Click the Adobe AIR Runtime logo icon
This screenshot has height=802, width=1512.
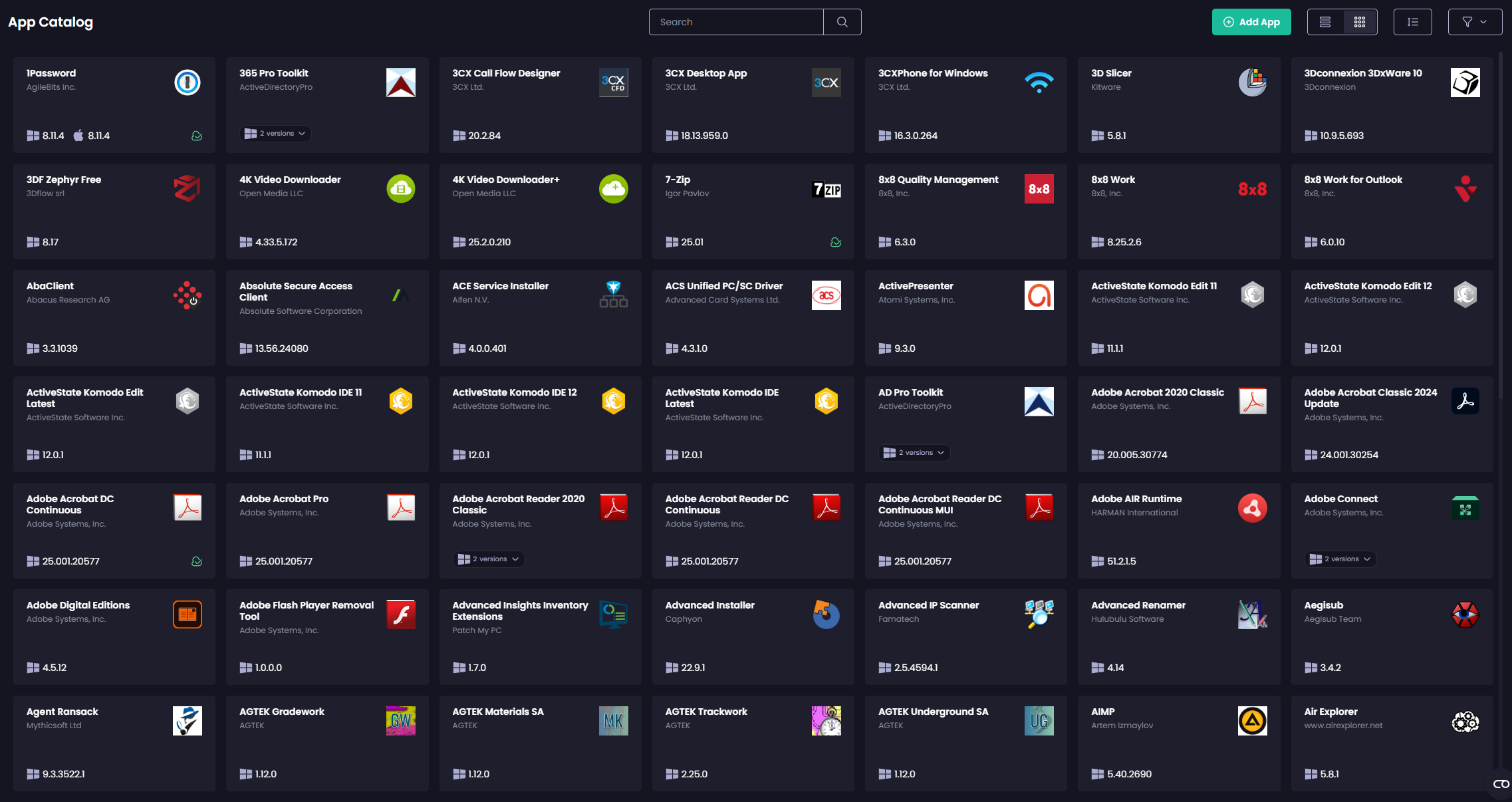[1252, 508]
